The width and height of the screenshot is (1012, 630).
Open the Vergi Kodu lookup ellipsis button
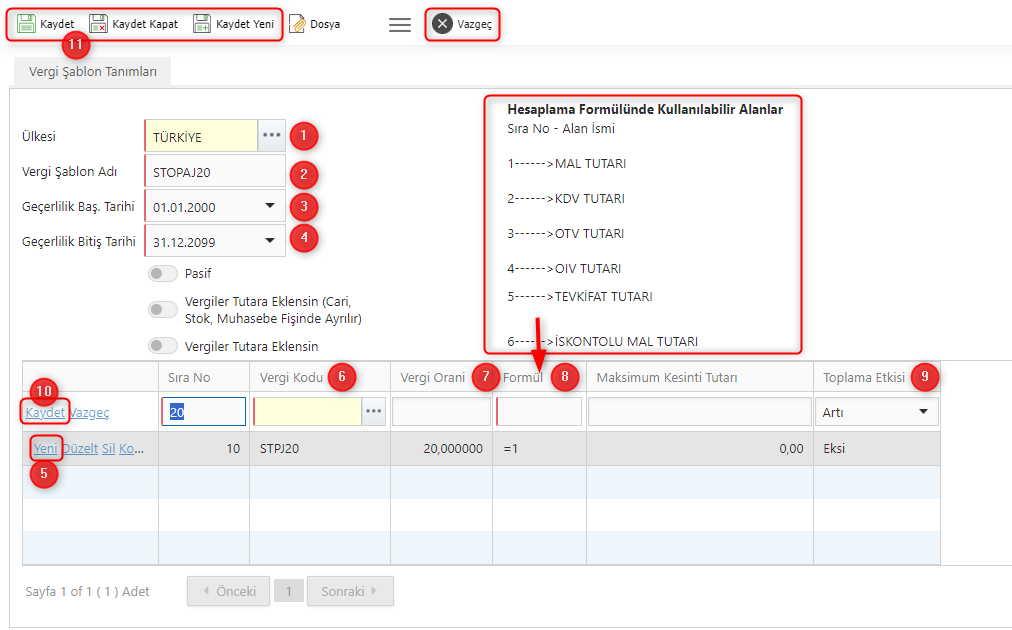click(374, 412)
